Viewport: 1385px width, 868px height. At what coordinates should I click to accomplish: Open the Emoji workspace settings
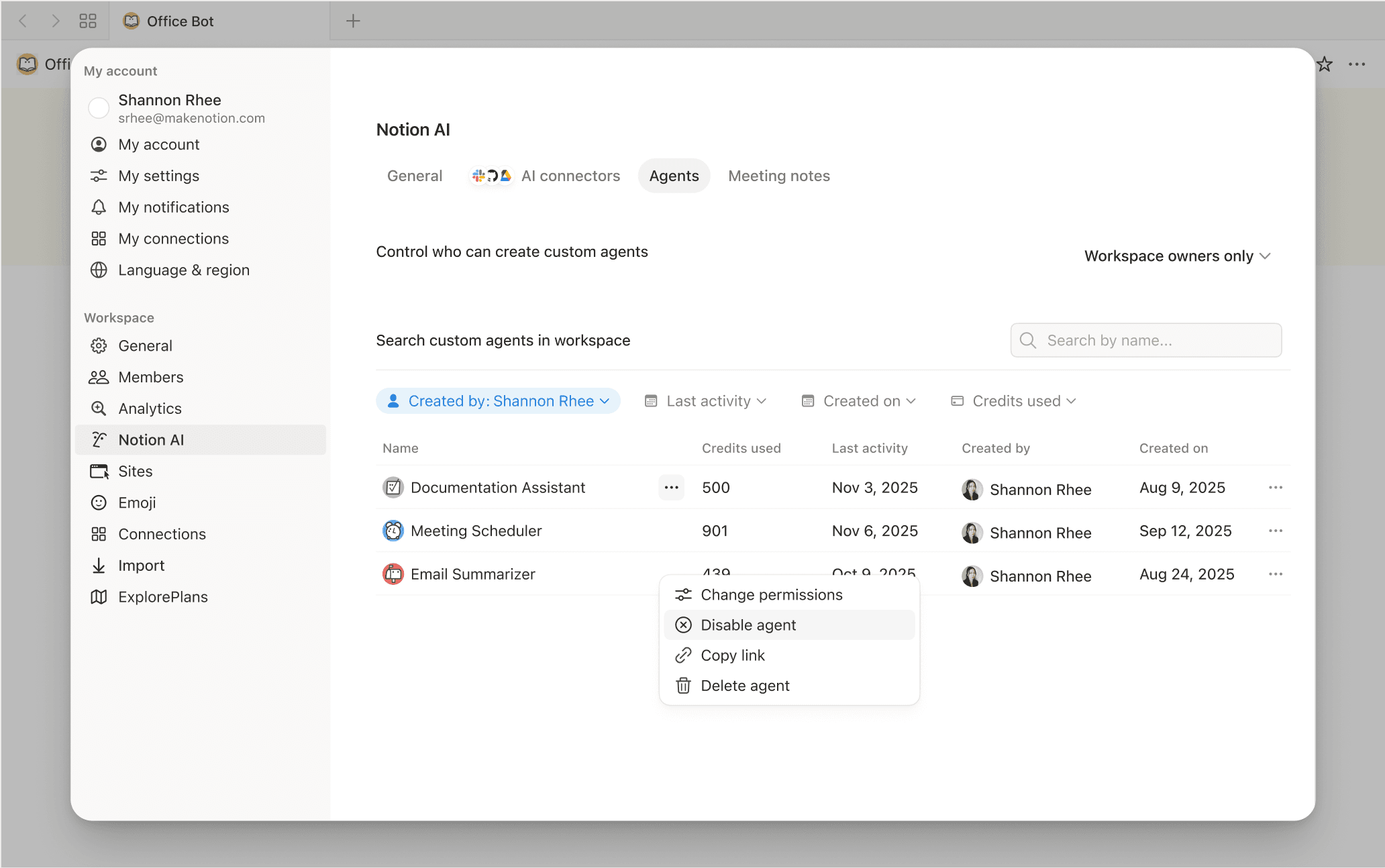pos(137,502)
